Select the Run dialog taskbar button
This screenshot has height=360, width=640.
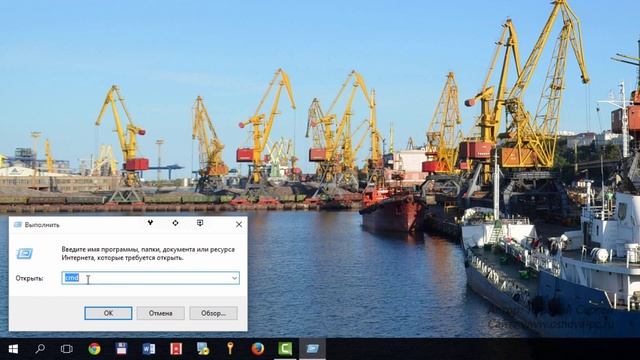312,349
